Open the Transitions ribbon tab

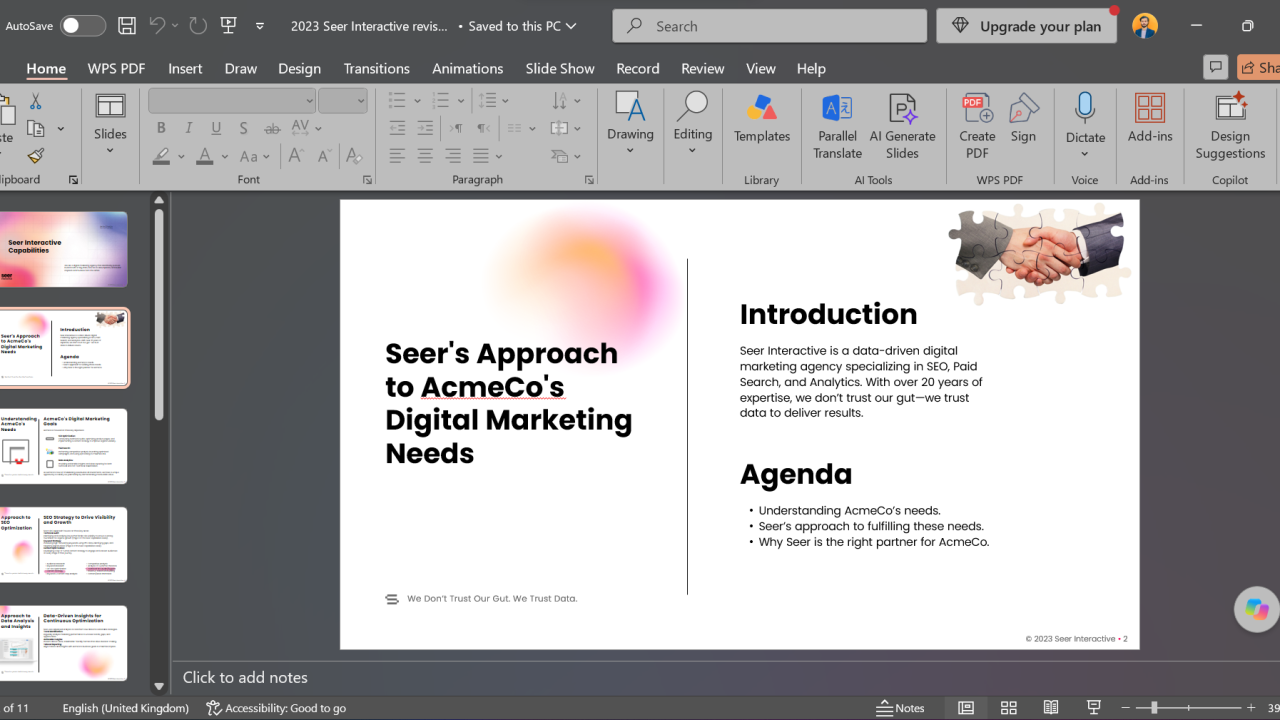tap(376, 68)
